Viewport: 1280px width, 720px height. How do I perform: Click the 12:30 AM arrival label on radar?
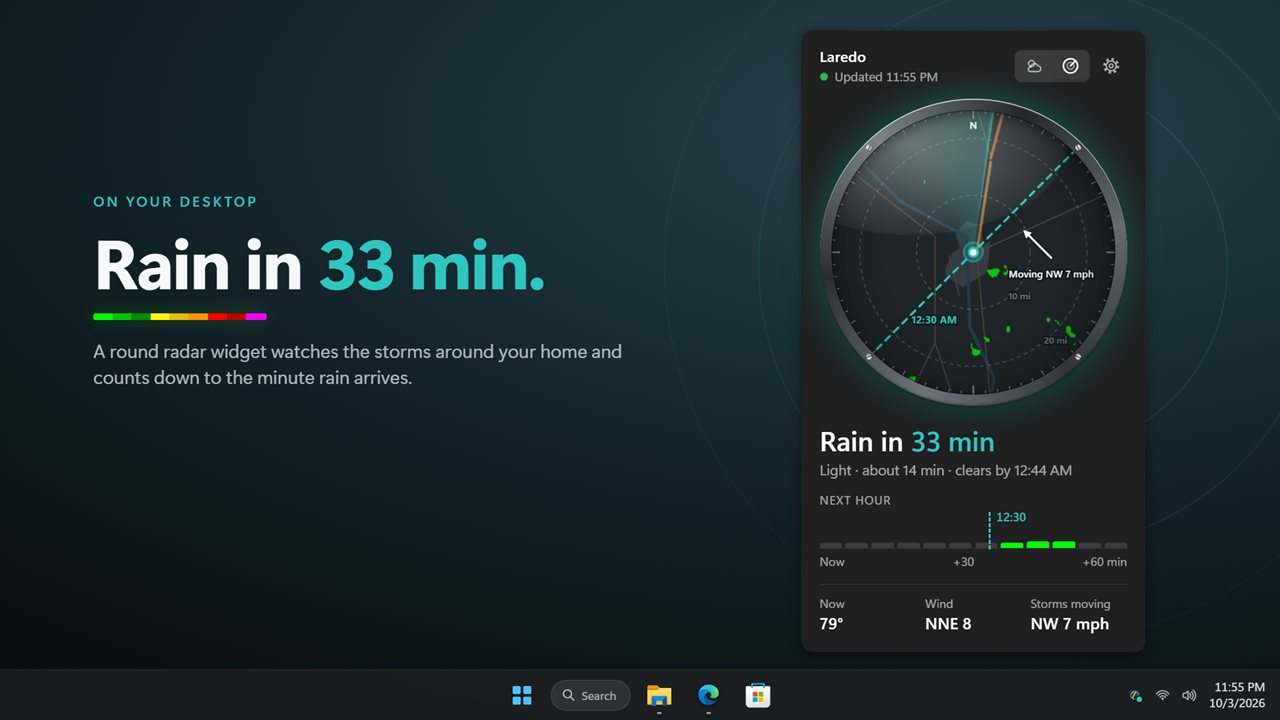[x=934, y=320]
